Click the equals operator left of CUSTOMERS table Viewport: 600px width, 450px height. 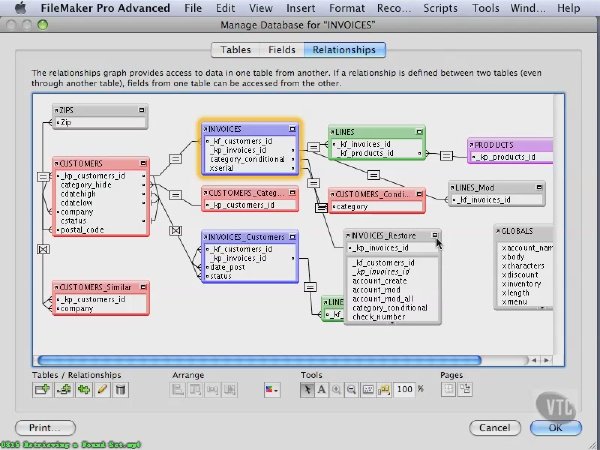coord(43,177)
